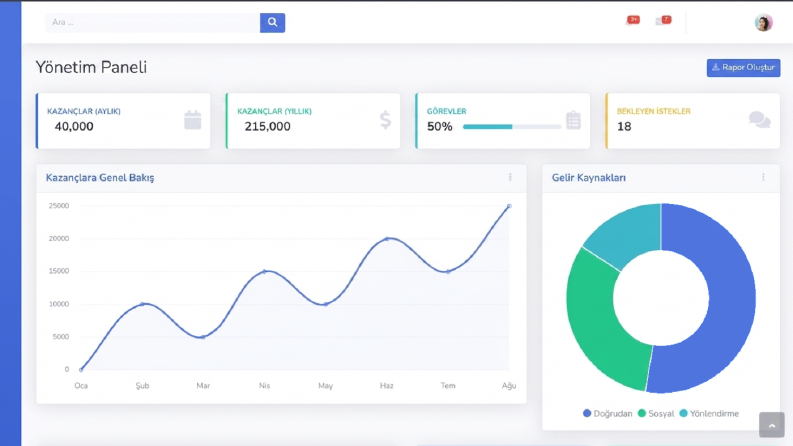
Task: Click the blue search magnifier button
Action: [272, 23]
